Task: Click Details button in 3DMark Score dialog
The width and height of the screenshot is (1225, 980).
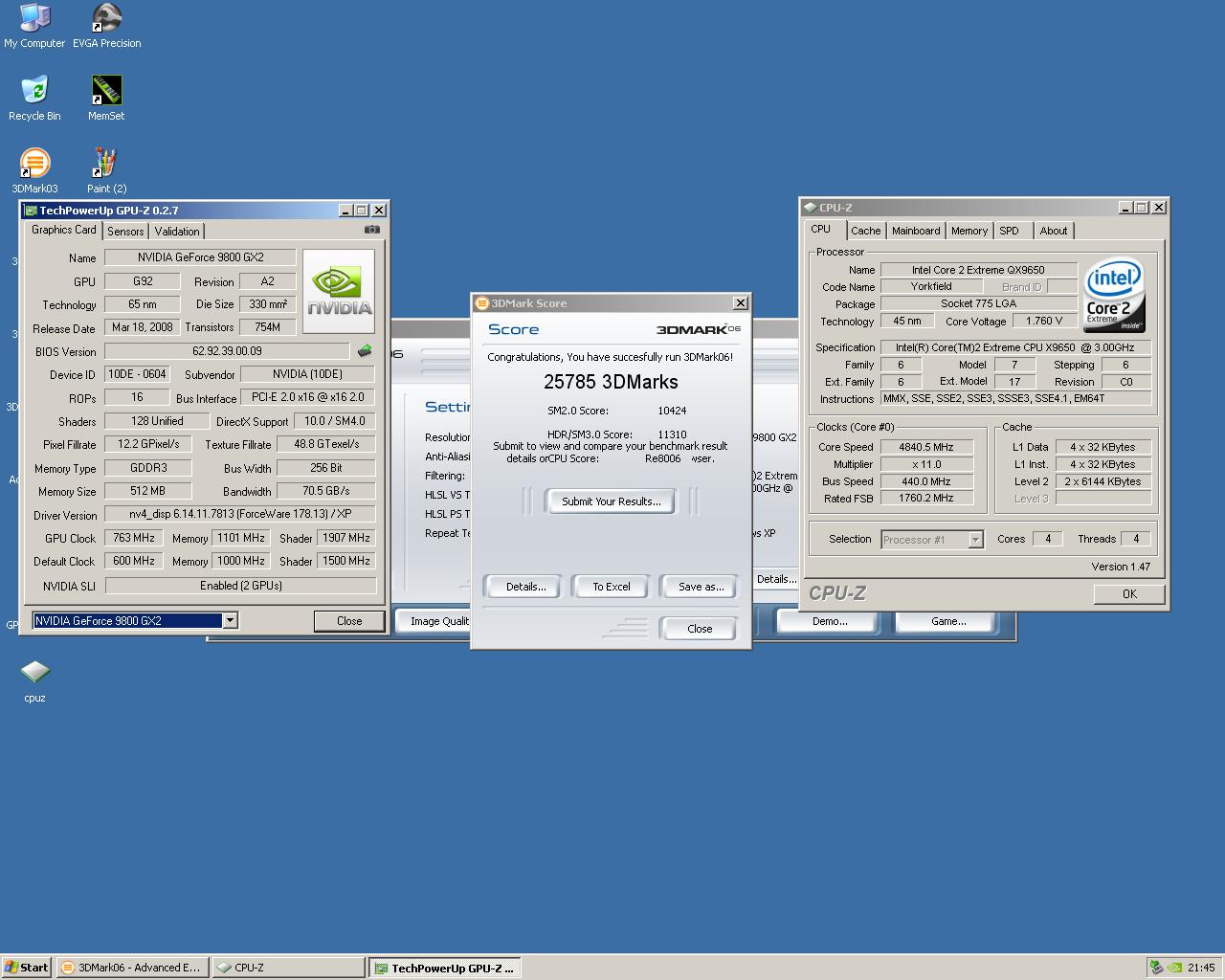Action: (525, 587)
